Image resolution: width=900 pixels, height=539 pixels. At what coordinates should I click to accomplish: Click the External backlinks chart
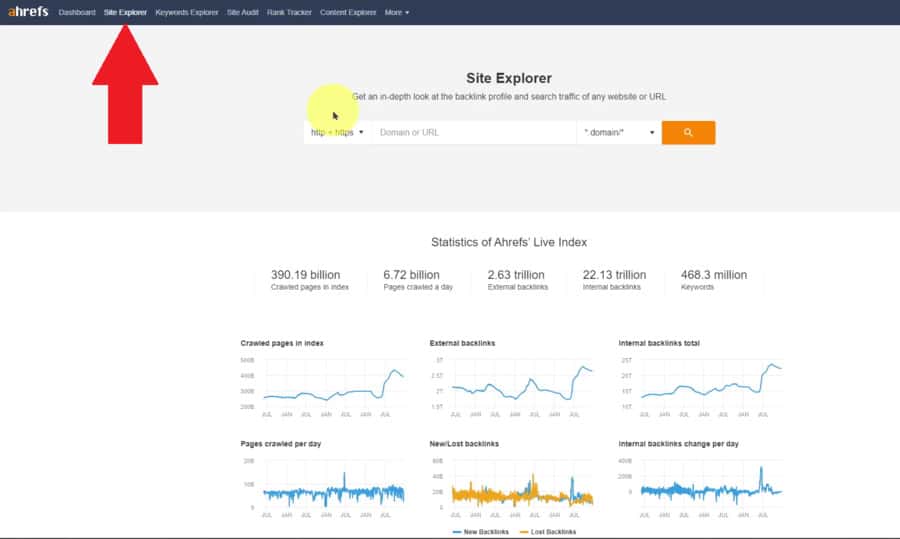point(511,386)
